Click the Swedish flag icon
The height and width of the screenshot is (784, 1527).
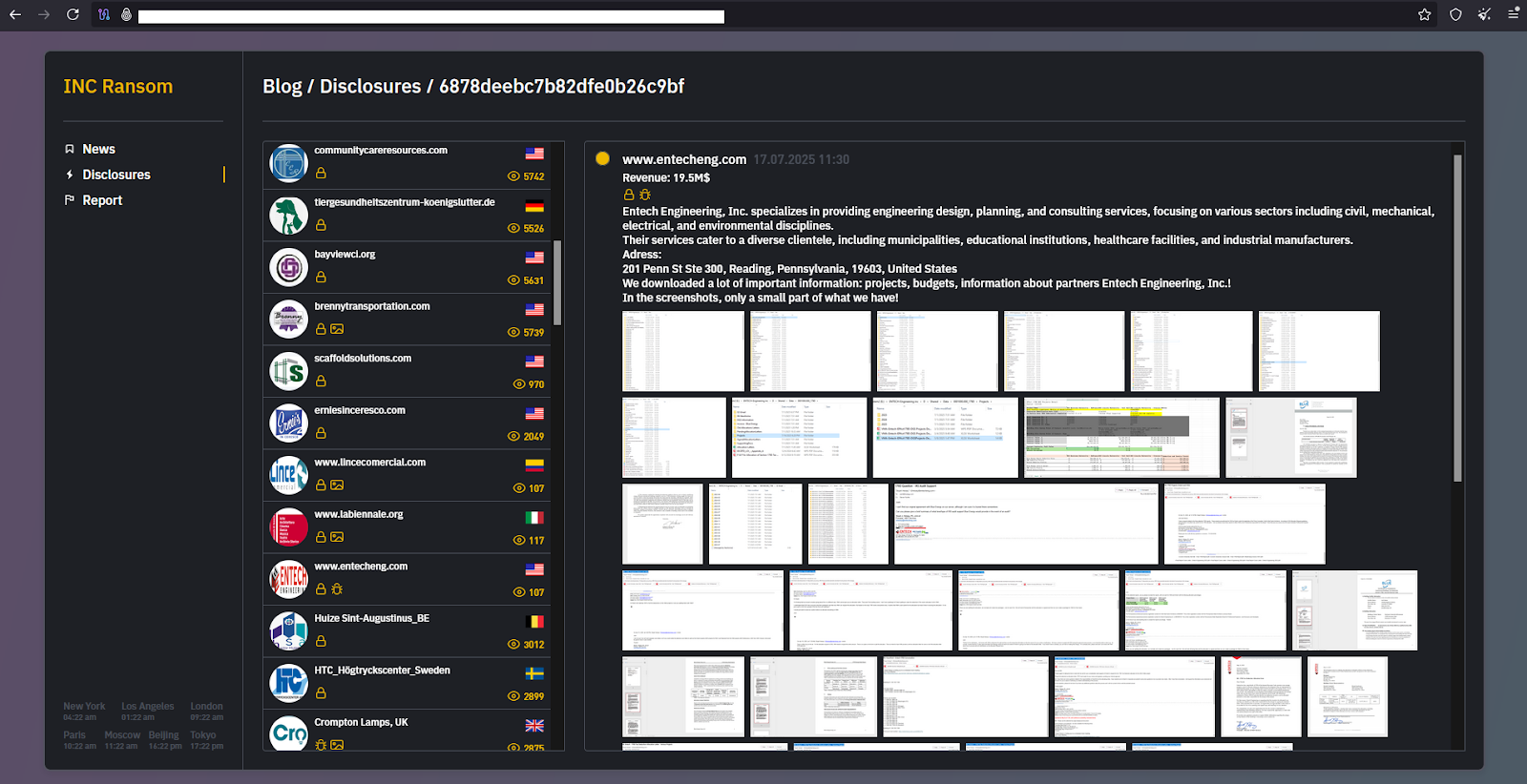pyautogui.click(x=534, y=673)
